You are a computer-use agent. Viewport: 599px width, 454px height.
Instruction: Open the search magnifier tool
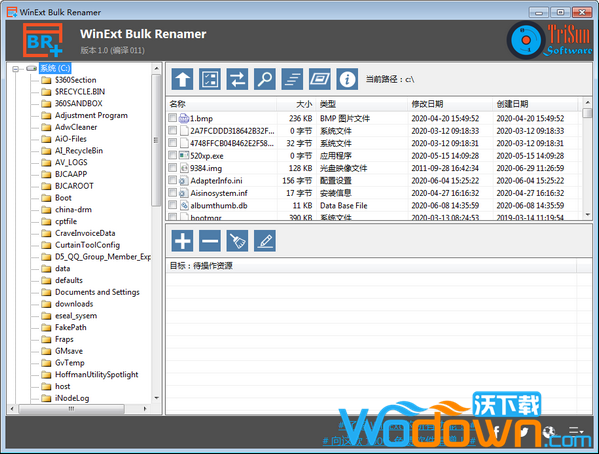[265, 79]
